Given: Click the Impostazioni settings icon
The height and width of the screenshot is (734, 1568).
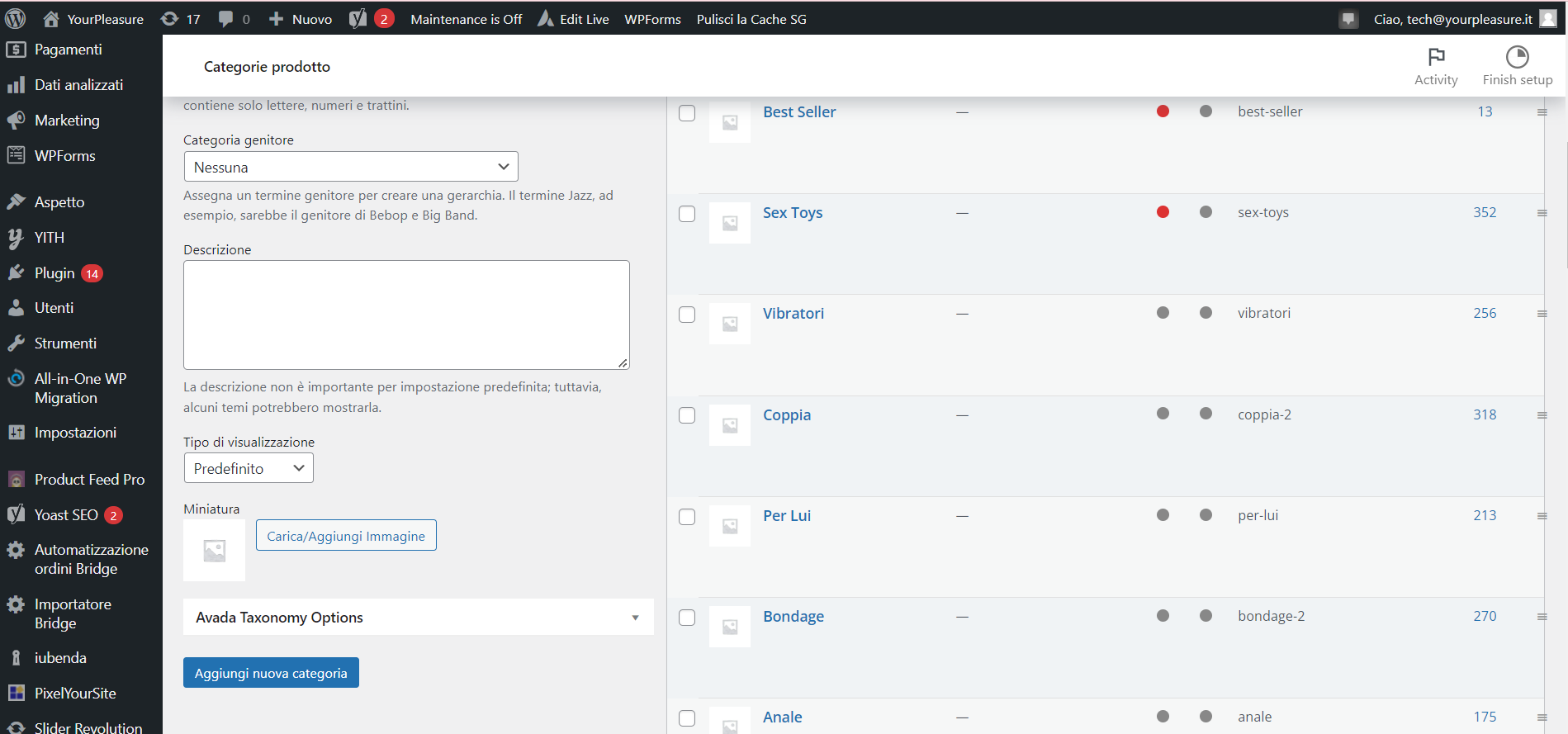Looking at the screenshot, I should pos(16,433).
